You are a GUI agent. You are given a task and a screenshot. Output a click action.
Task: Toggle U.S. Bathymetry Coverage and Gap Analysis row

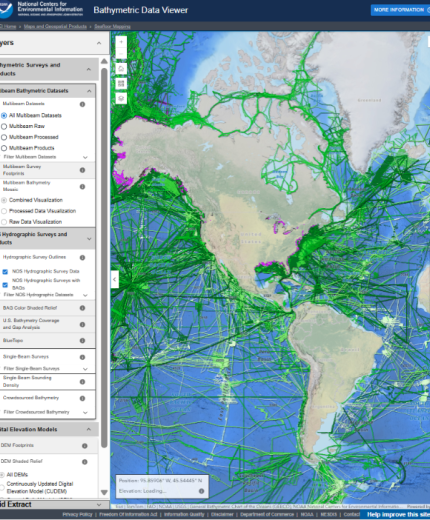click(x=47, y=324)
